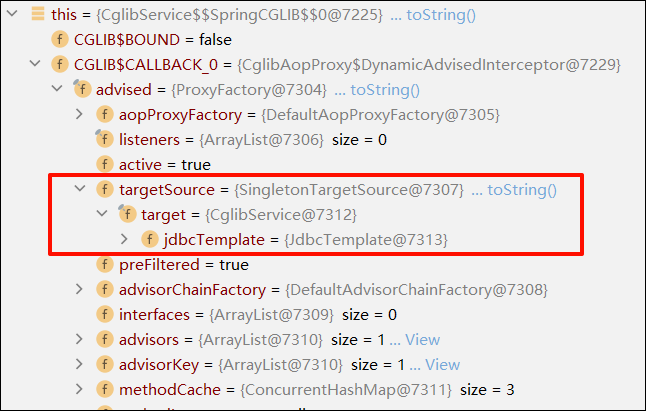Click the field icon next to preFiltered
The width and height of the screenshot is (646, 411).
104,265
